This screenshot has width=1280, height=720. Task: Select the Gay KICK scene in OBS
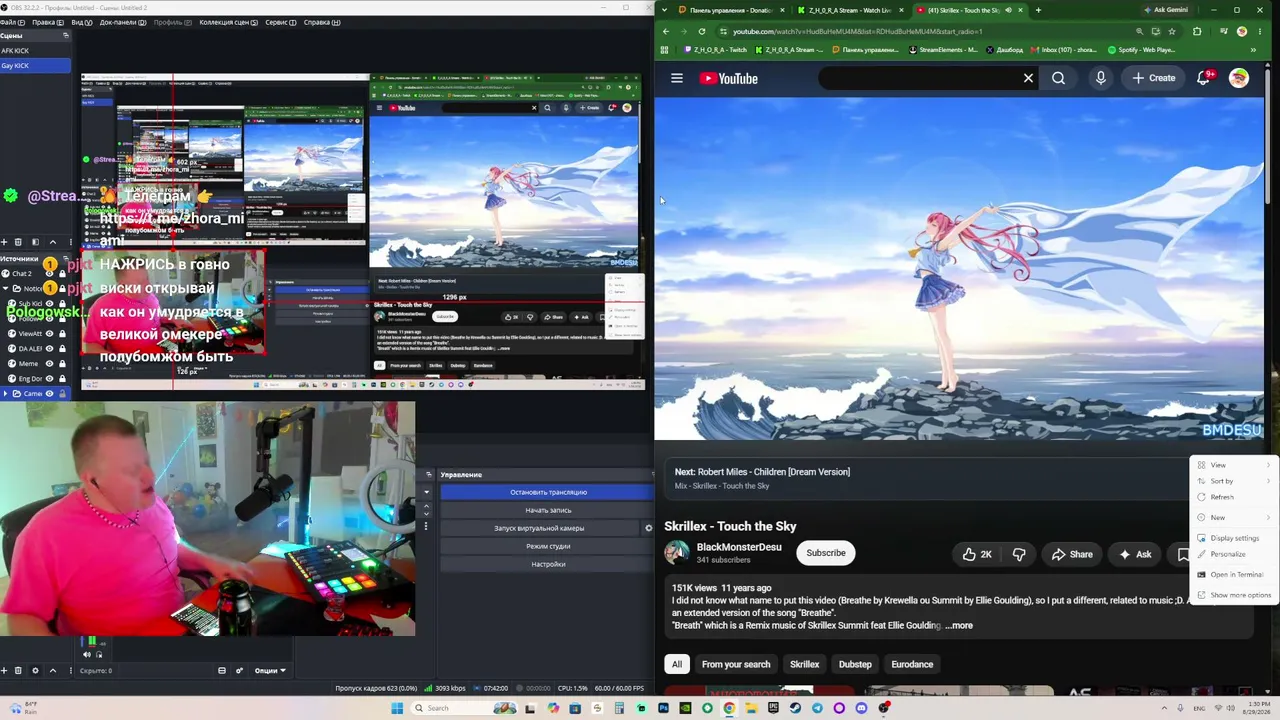(x=35, y=66)
